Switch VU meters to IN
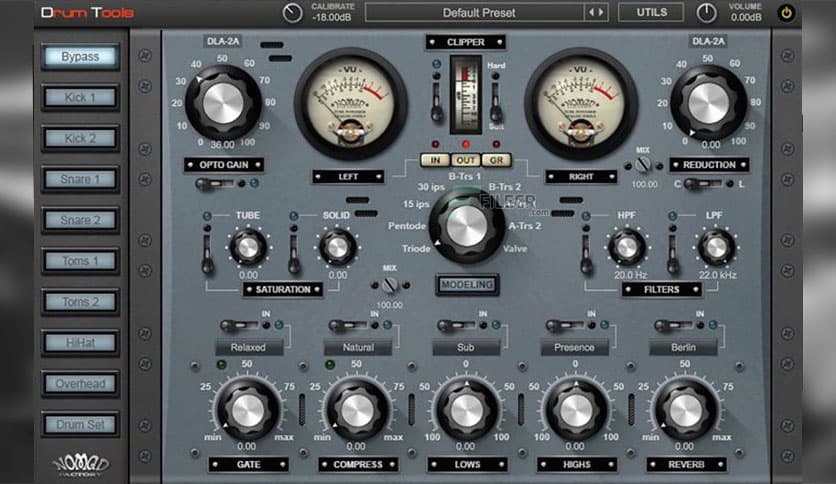 [435, 160]
